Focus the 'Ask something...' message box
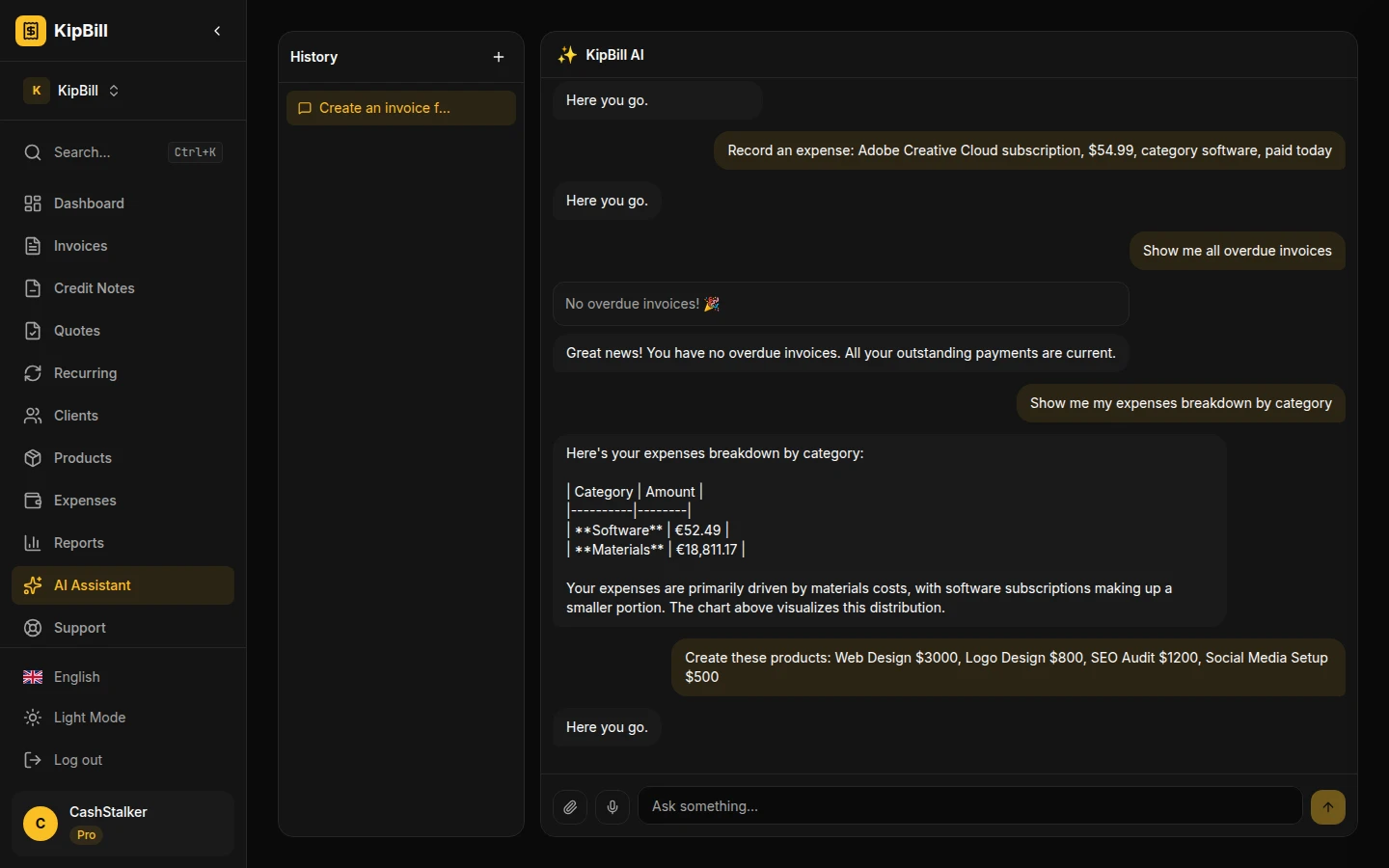The width and height of the screenshot is (1389, 868). [969, 806]
